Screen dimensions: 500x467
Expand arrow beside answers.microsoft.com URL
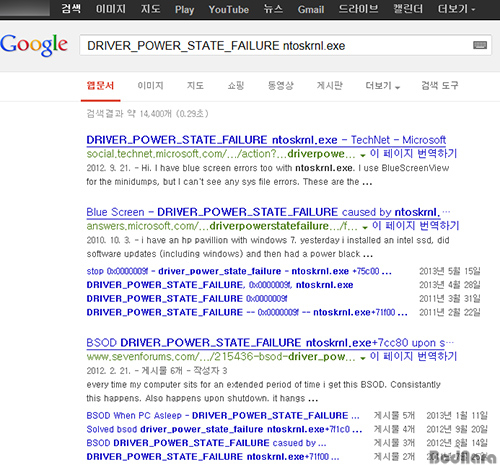click(x=365, y=227)
